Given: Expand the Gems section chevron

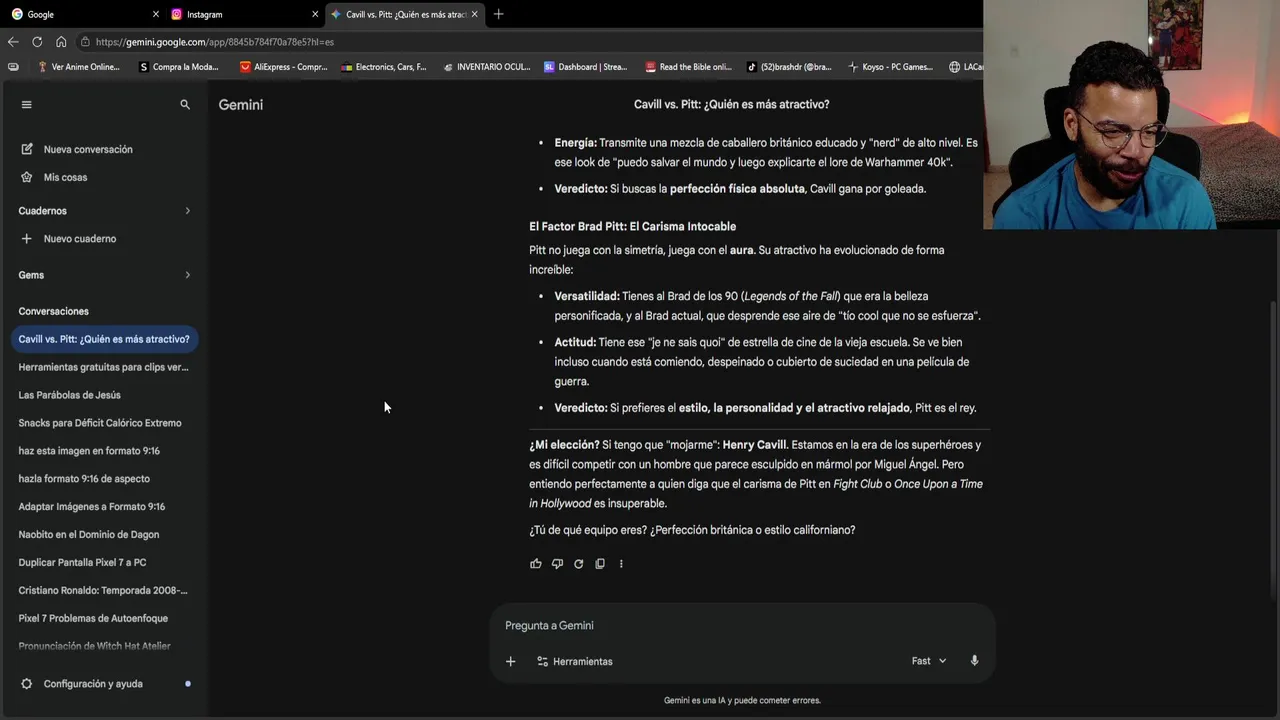Looking at the screenshot, I should click(x=187, y=275).
